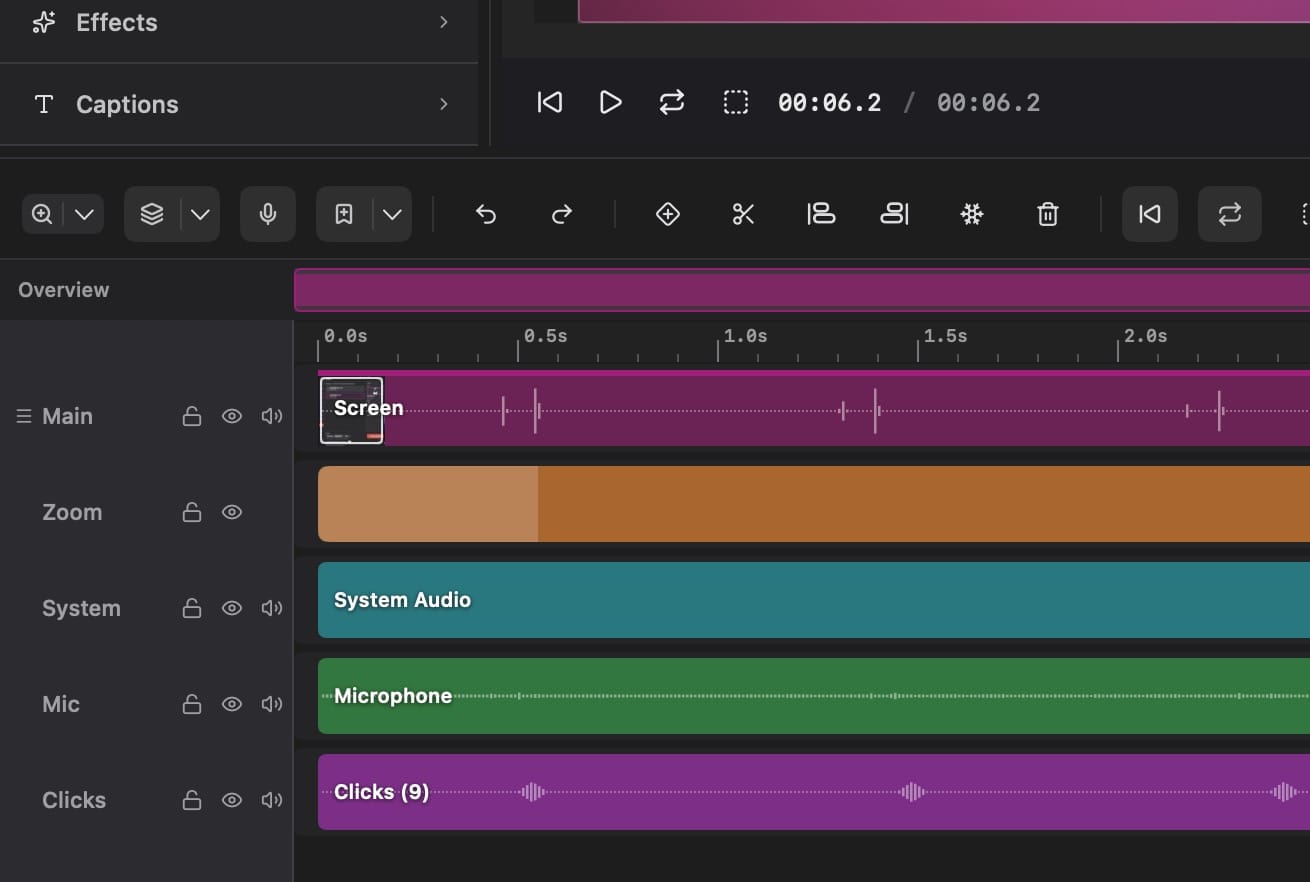
Task: Click the Effects sparkle icon
Action: 44,22
